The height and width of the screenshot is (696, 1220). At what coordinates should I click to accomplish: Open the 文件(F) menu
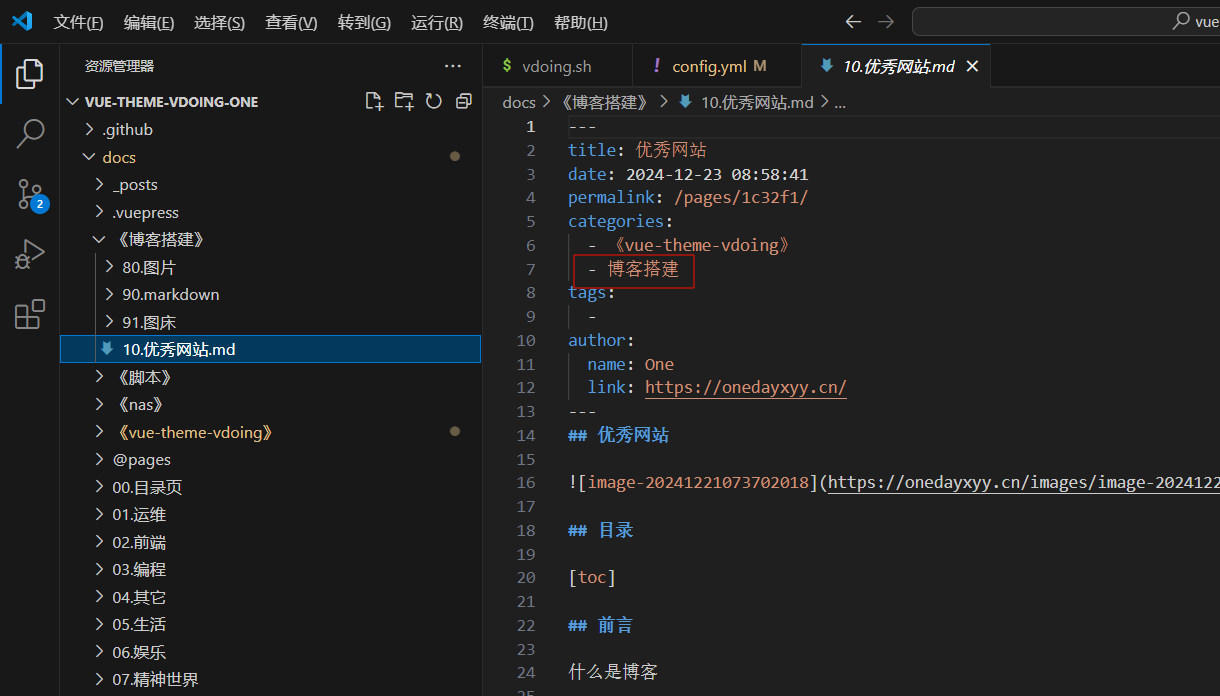(78, 23)
